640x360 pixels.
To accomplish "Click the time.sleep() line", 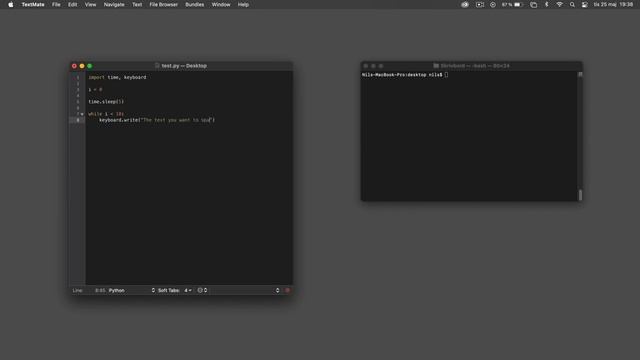I will [x=106, y=102].
